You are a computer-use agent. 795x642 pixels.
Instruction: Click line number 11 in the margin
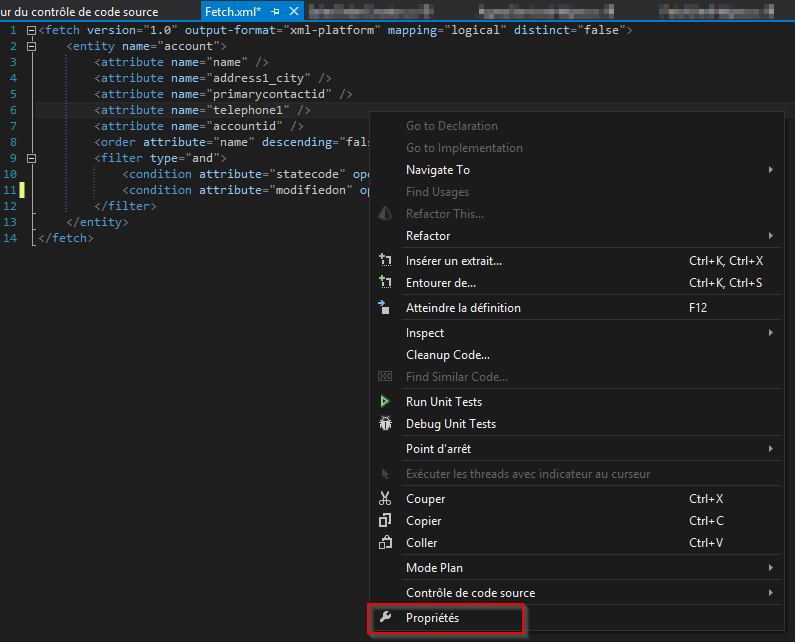click(x=10, y=190)
